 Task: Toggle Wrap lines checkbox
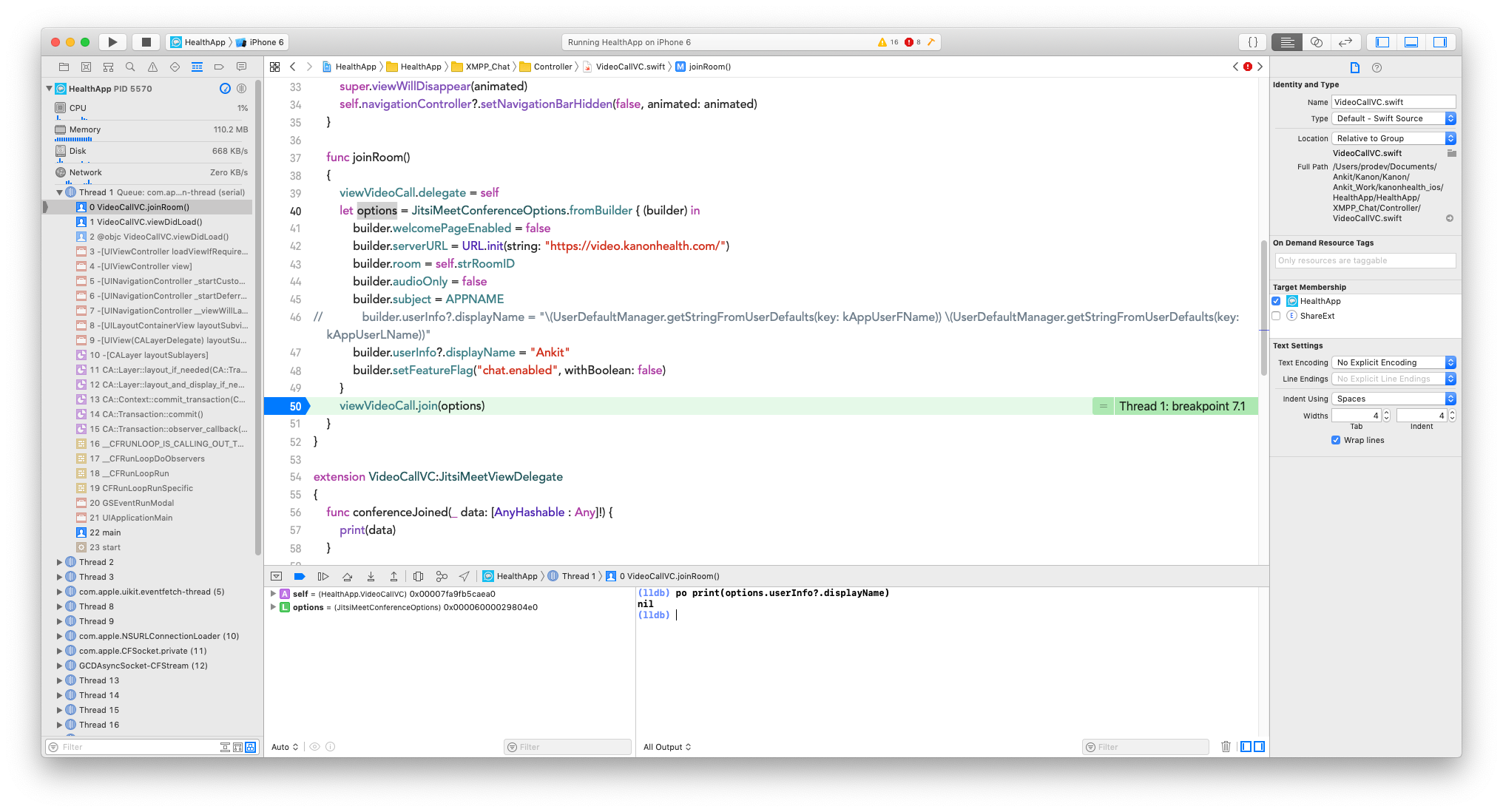1336,440
